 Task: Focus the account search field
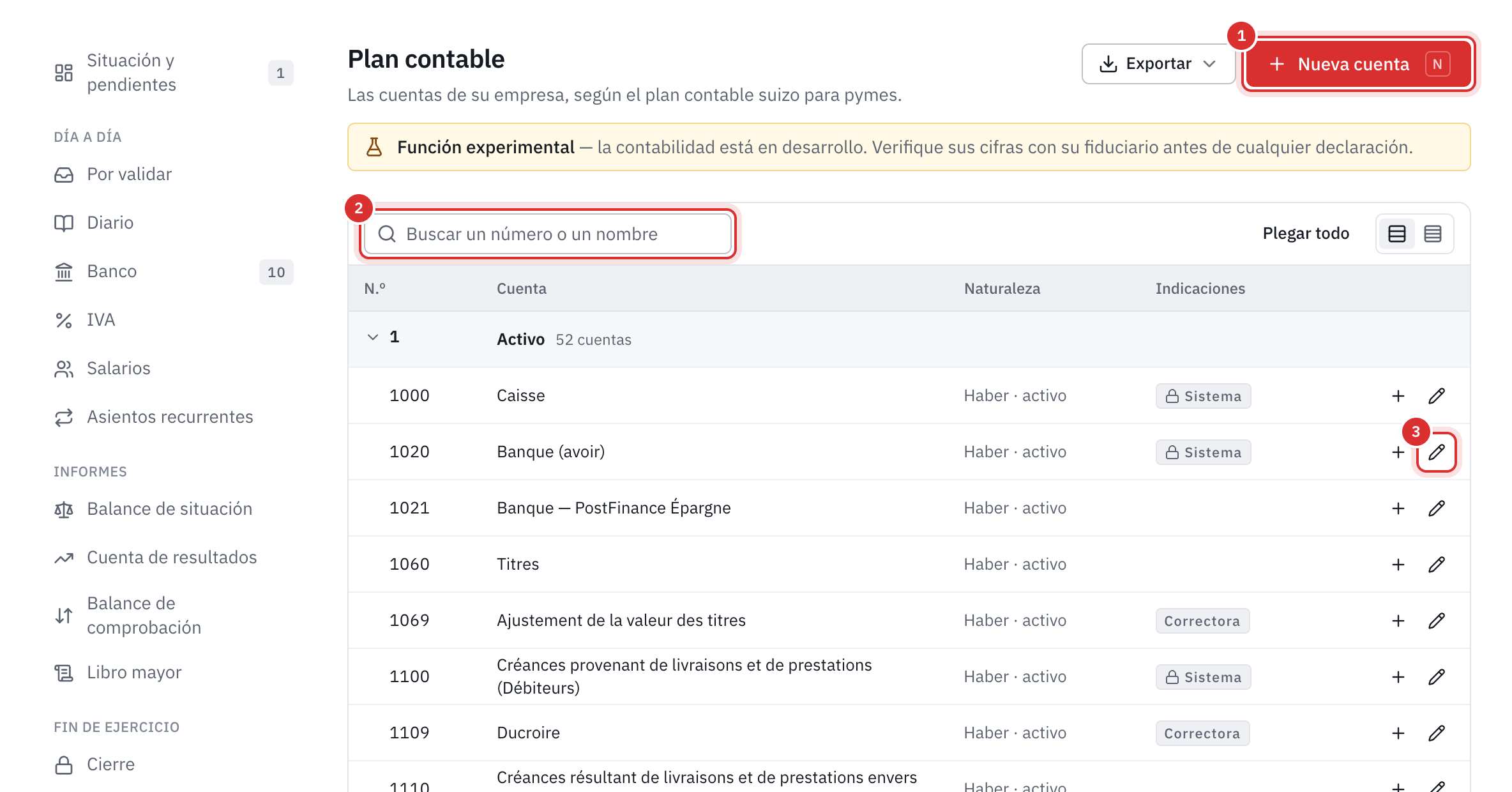click(548, 234)
